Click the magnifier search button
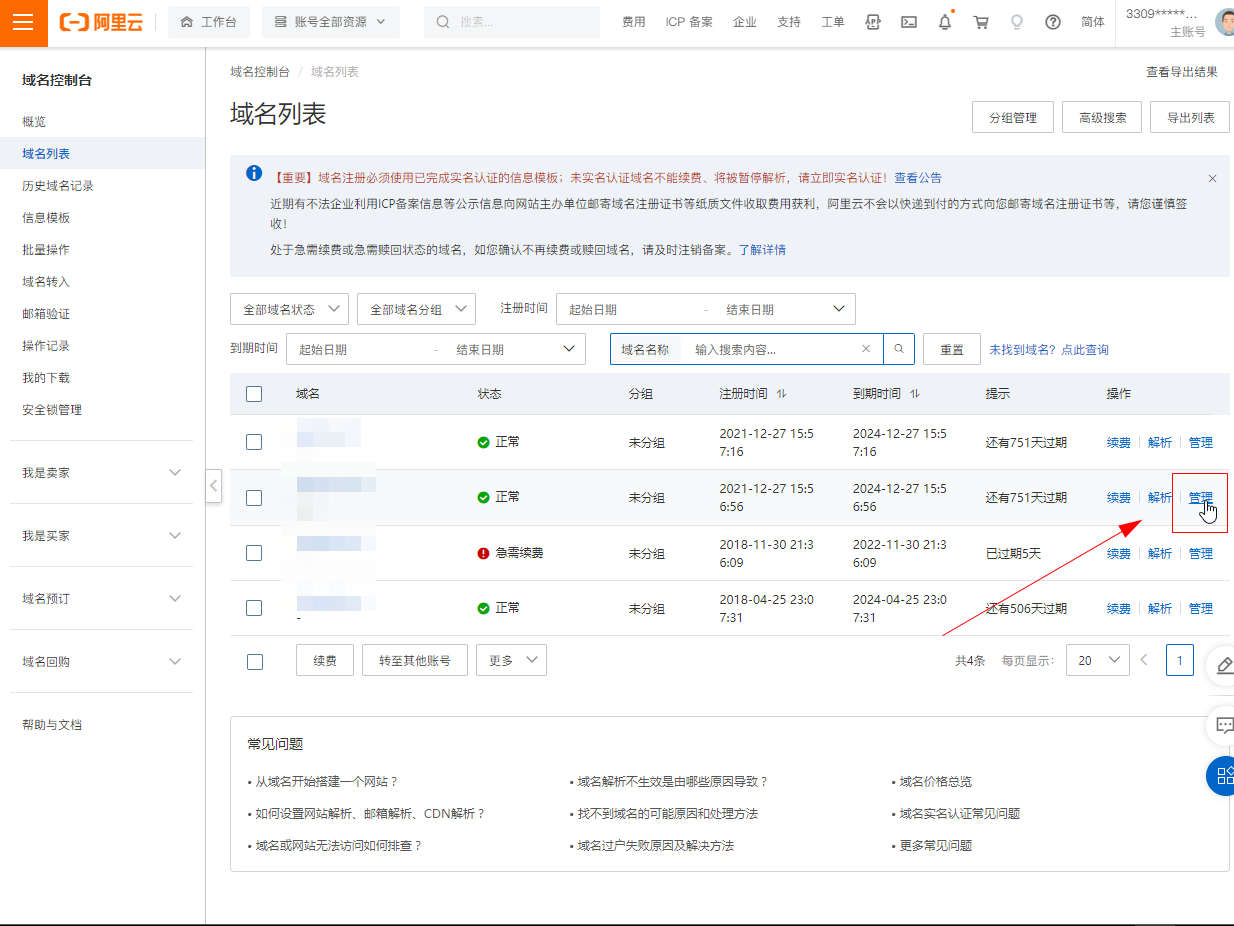 pyautogui.click(x=899, y=349)
